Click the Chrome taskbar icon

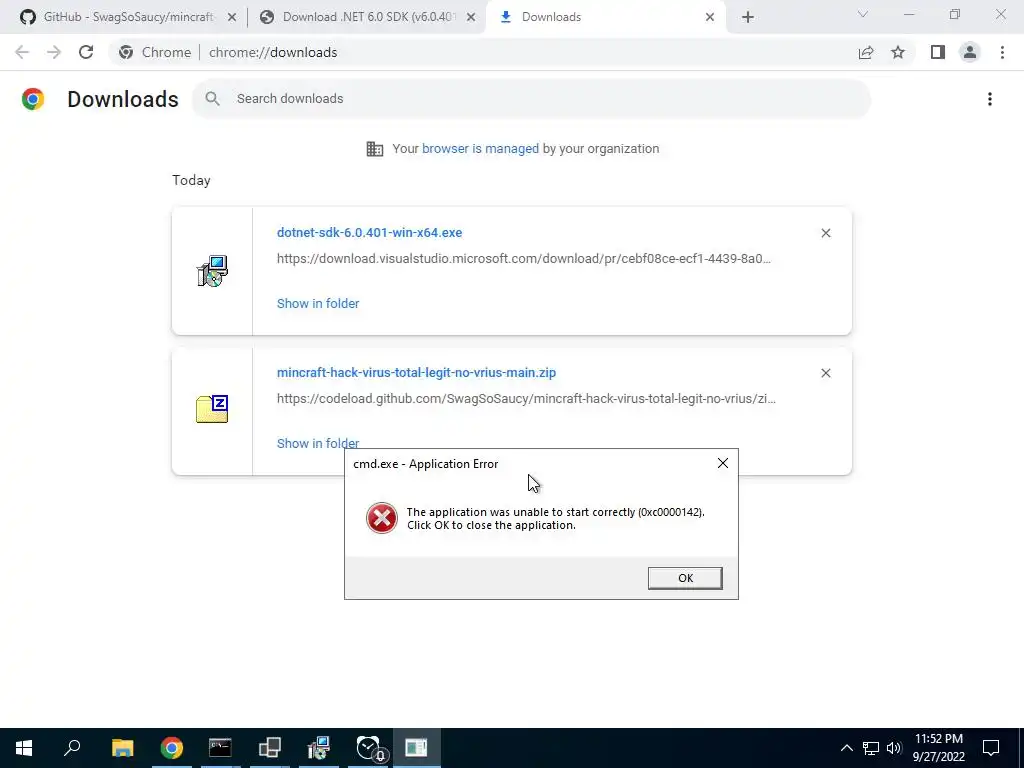pos(171,748)
